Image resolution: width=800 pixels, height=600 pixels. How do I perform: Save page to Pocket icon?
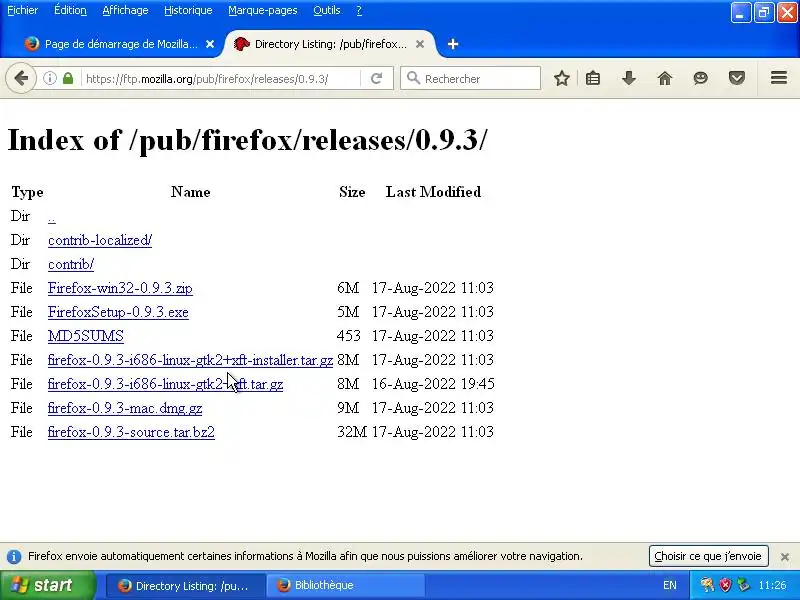point(737,79)
